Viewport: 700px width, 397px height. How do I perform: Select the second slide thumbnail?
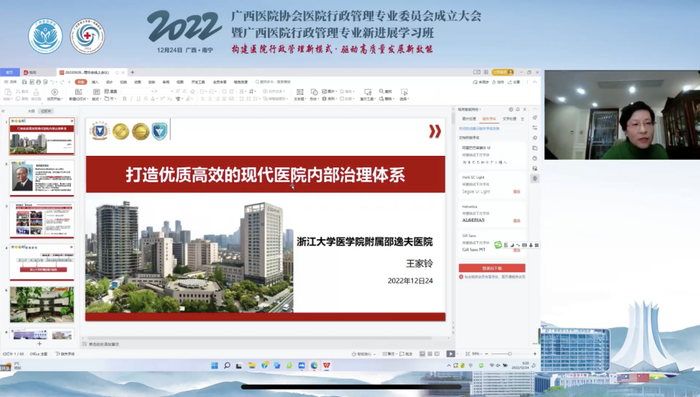click(42, 178)
